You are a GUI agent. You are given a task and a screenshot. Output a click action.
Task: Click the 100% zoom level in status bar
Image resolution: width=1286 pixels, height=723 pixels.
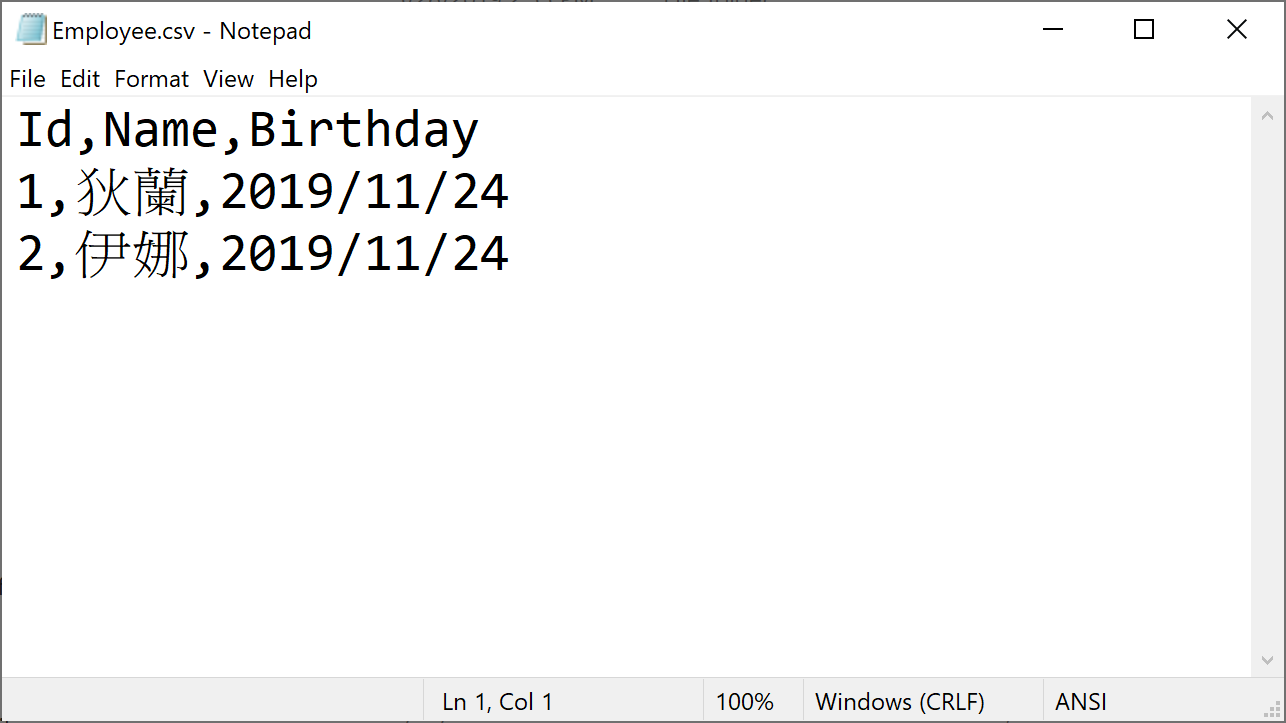pyautogui.click(x=744, y=702)
